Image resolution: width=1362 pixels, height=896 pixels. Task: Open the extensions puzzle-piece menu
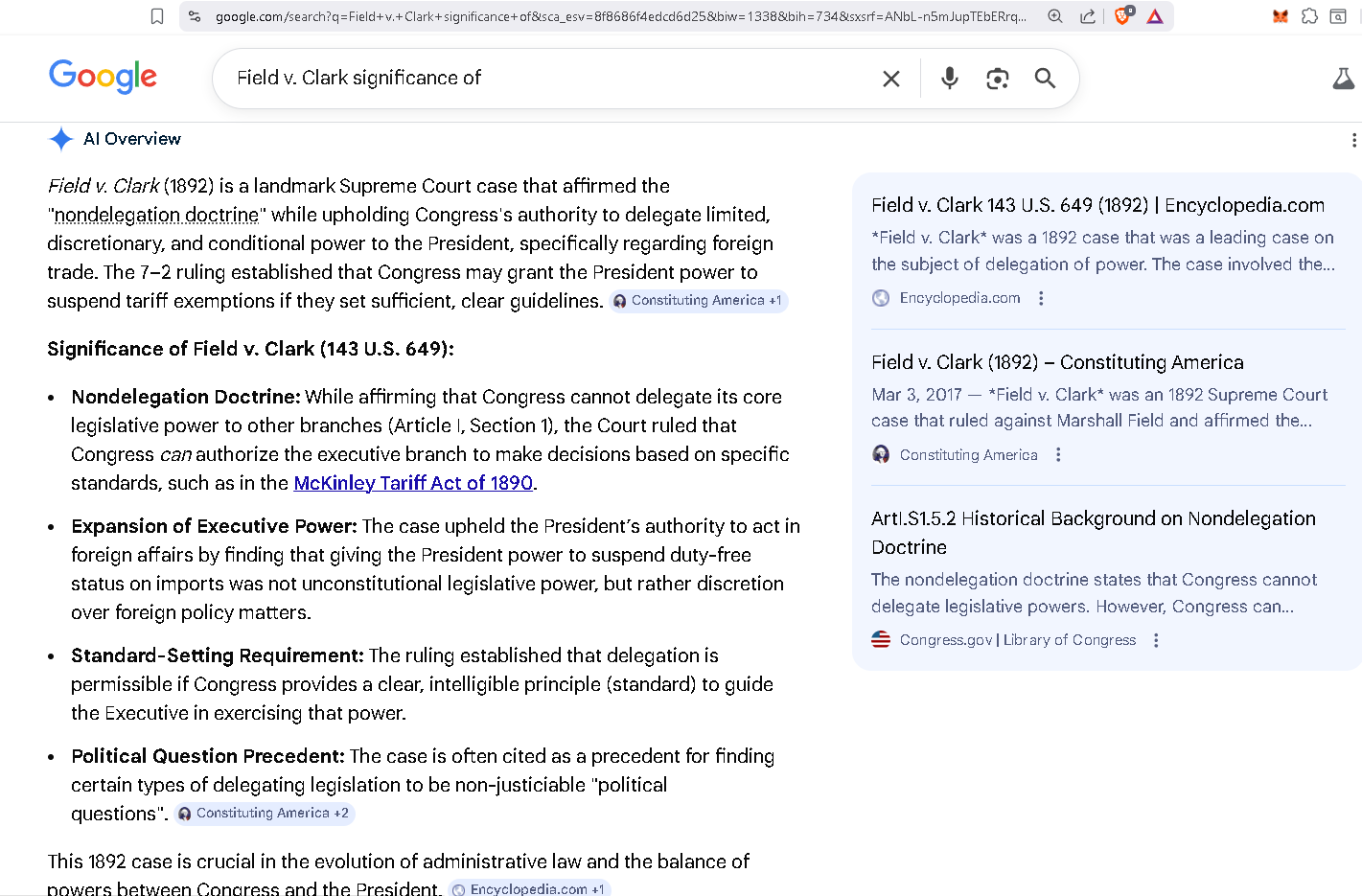(1309, 16)
